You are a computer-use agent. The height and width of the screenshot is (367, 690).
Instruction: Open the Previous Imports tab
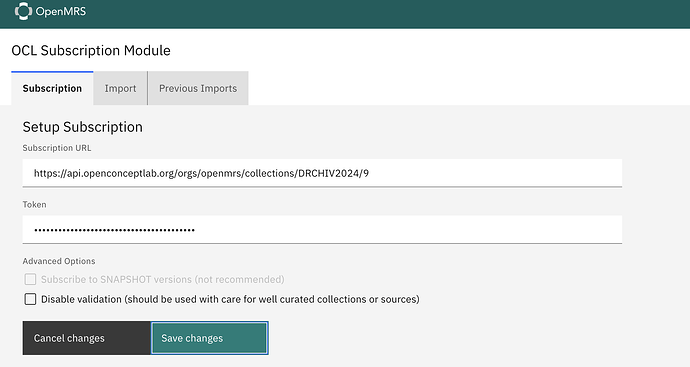198,88
